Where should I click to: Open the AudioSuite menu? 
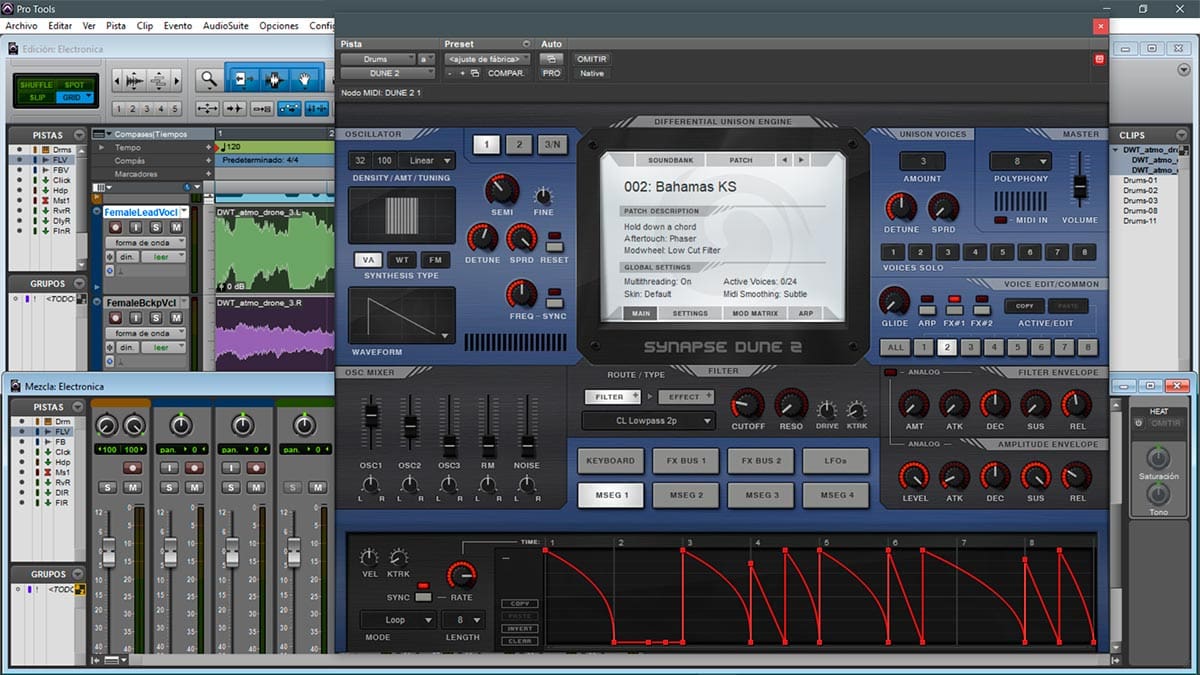[226, 25]
